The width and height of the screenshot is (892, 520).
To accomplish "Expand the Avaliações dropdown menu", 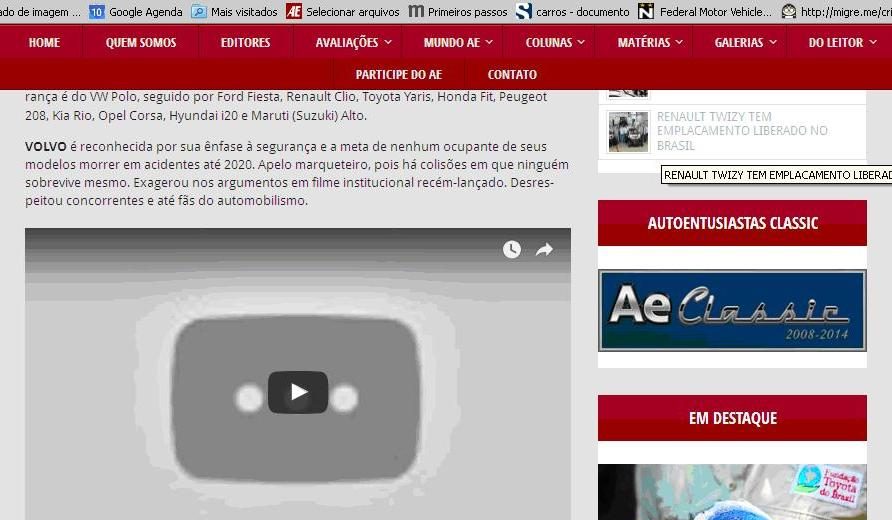I will (354, 43).
